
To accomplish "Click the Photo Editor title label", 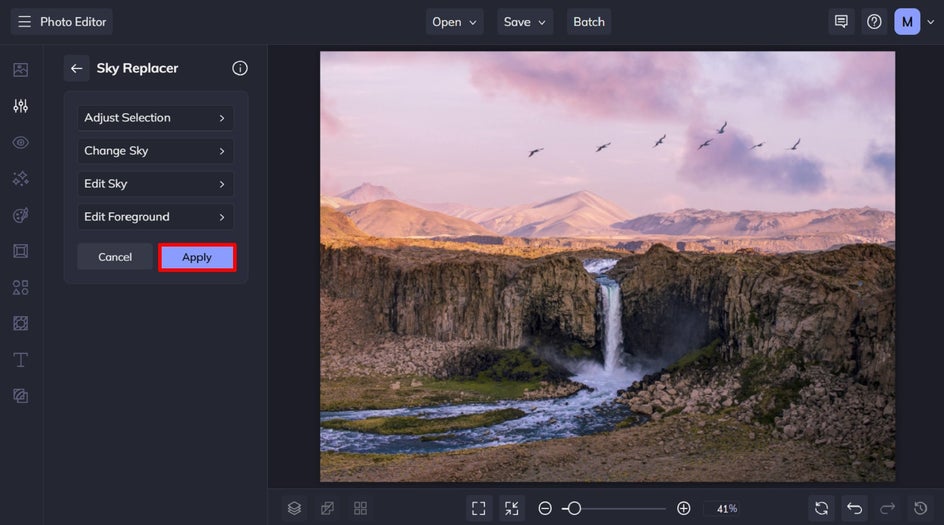I will coord(73,22).
